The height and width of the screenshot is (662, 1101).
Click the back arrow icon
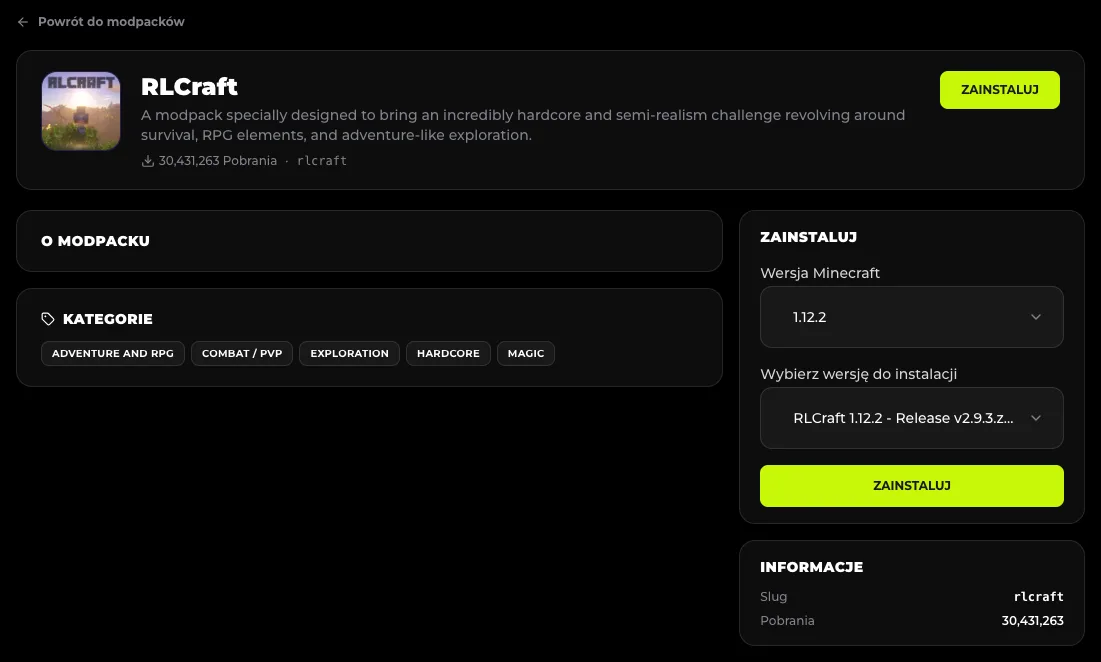tap(22, 22)
